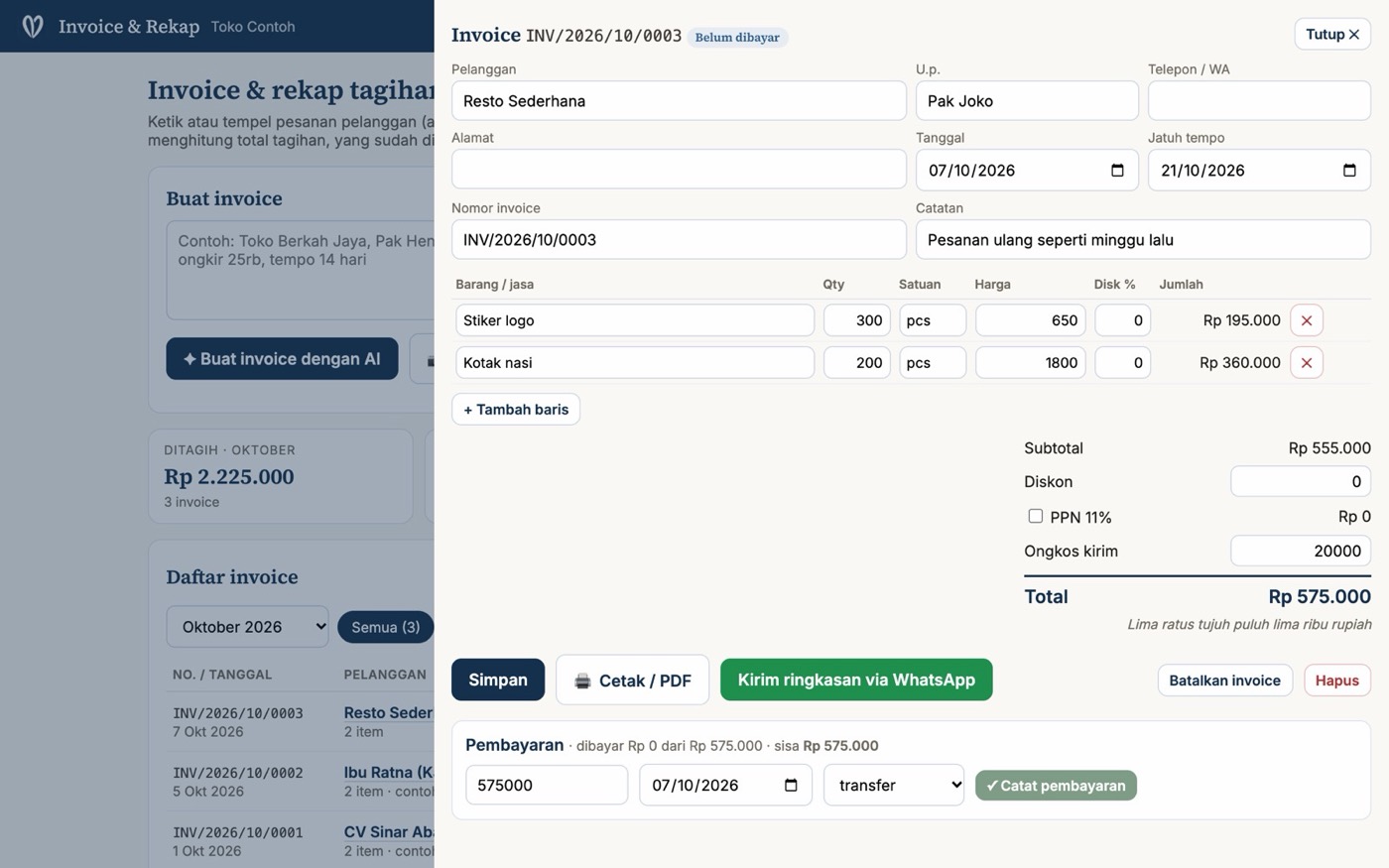The width and height of the screenshot is (1389, 868).
Task: Click the Harga field showing 1800
Action: pos(1031,363)
